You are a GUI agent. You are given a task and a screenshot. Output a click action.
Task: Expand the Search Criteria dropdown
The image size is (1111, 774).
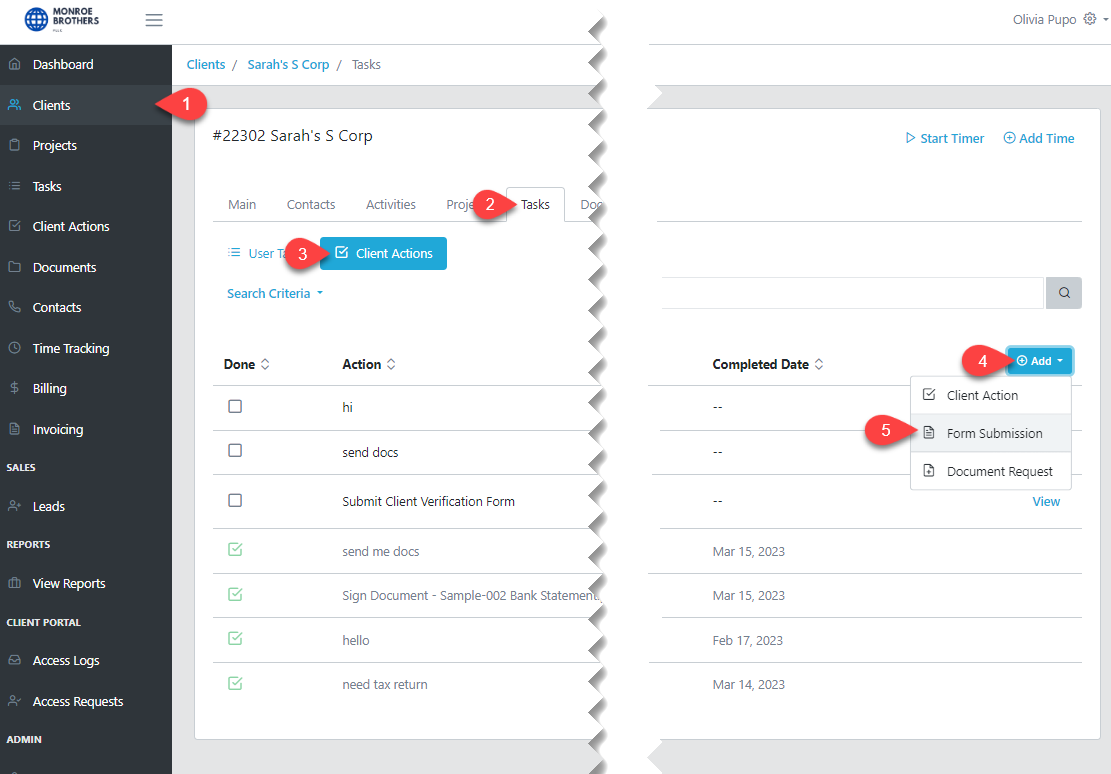tap(275, 292)
